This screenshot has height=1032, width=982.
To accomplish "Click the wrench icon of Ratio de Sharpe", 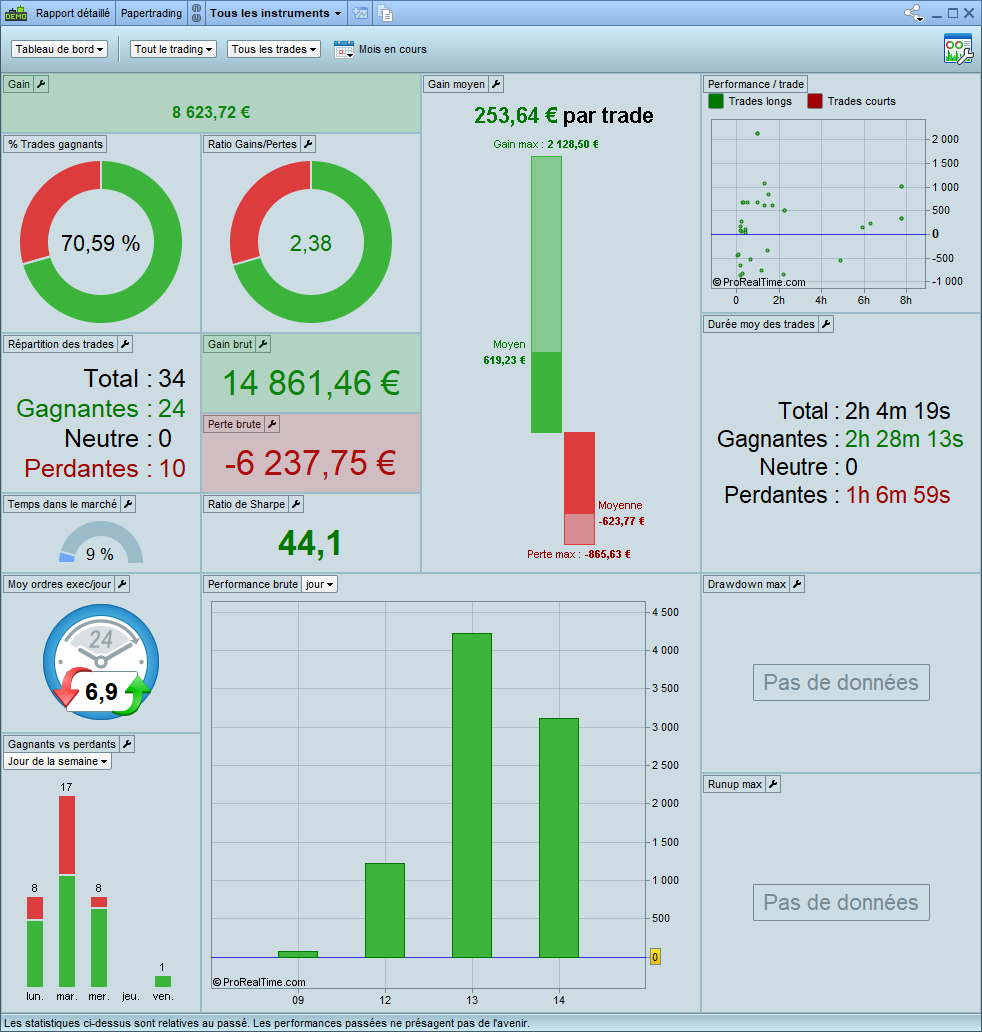I will (x=296, y=504).
